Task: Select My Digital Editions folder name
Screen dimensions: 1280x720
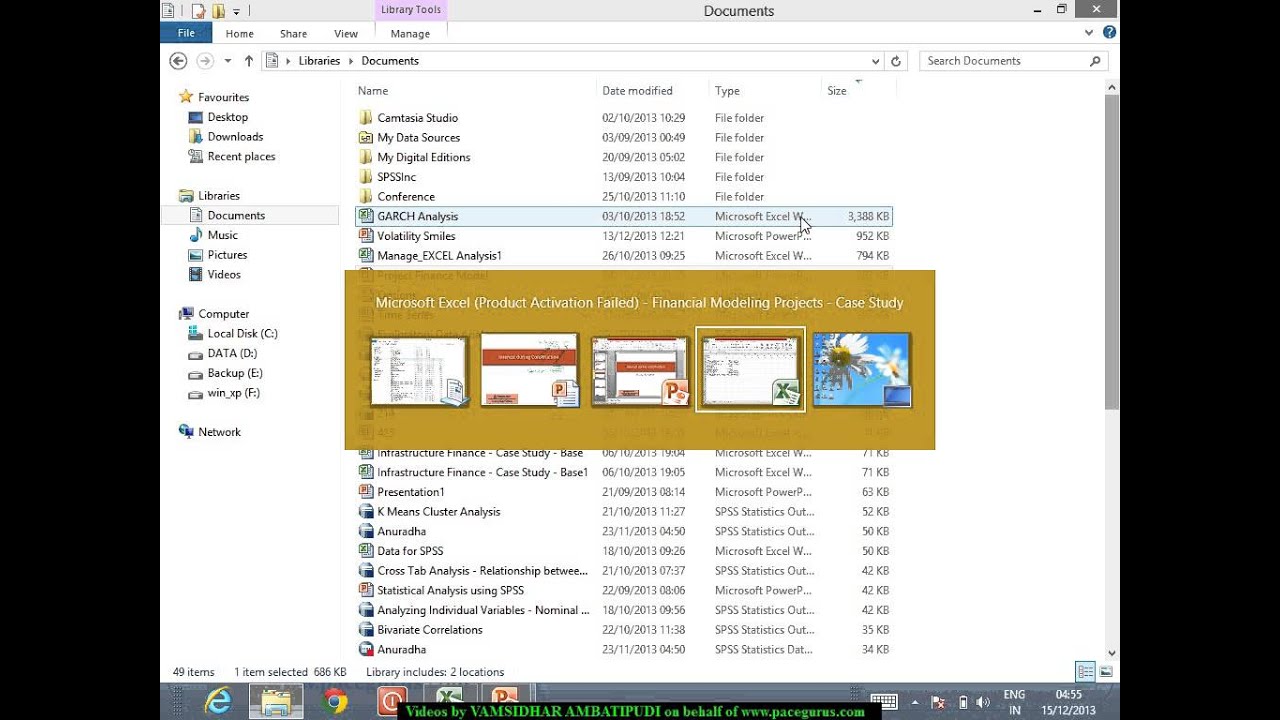Action: tap(423, 157)
